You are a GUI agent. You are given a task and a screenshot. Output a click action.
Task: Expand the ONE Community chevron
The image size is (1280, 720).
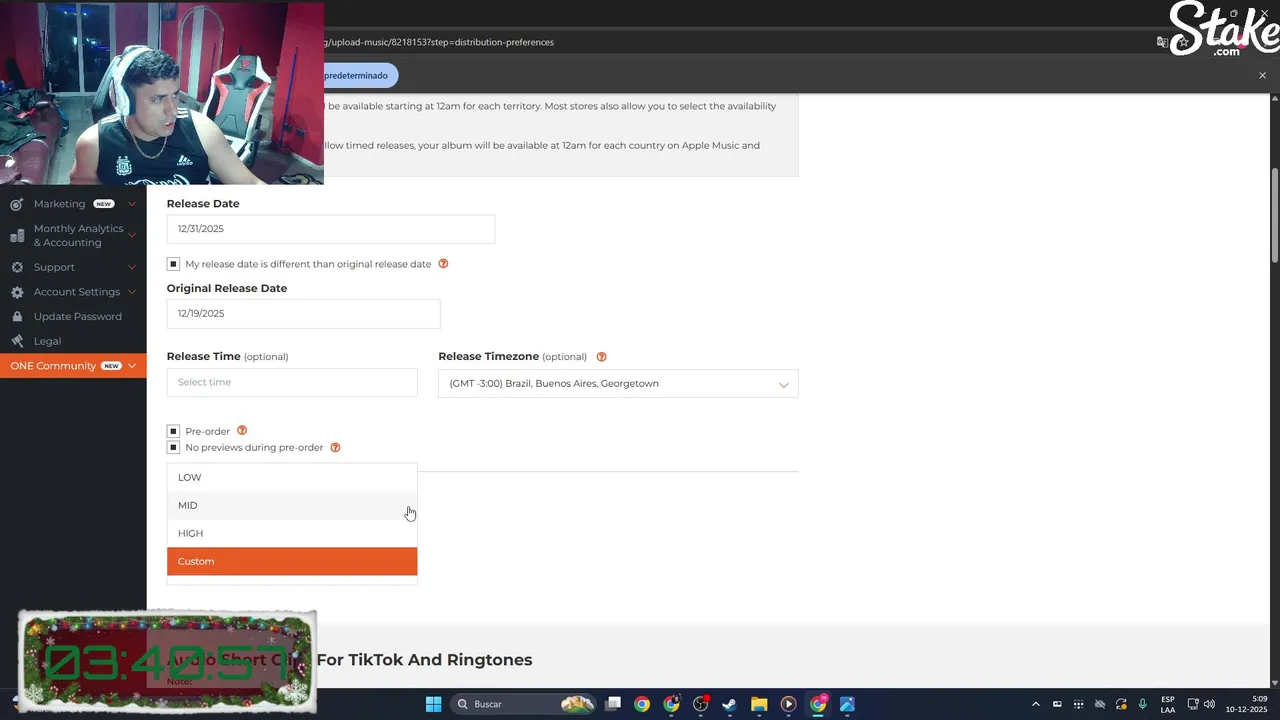coord(132,366)
